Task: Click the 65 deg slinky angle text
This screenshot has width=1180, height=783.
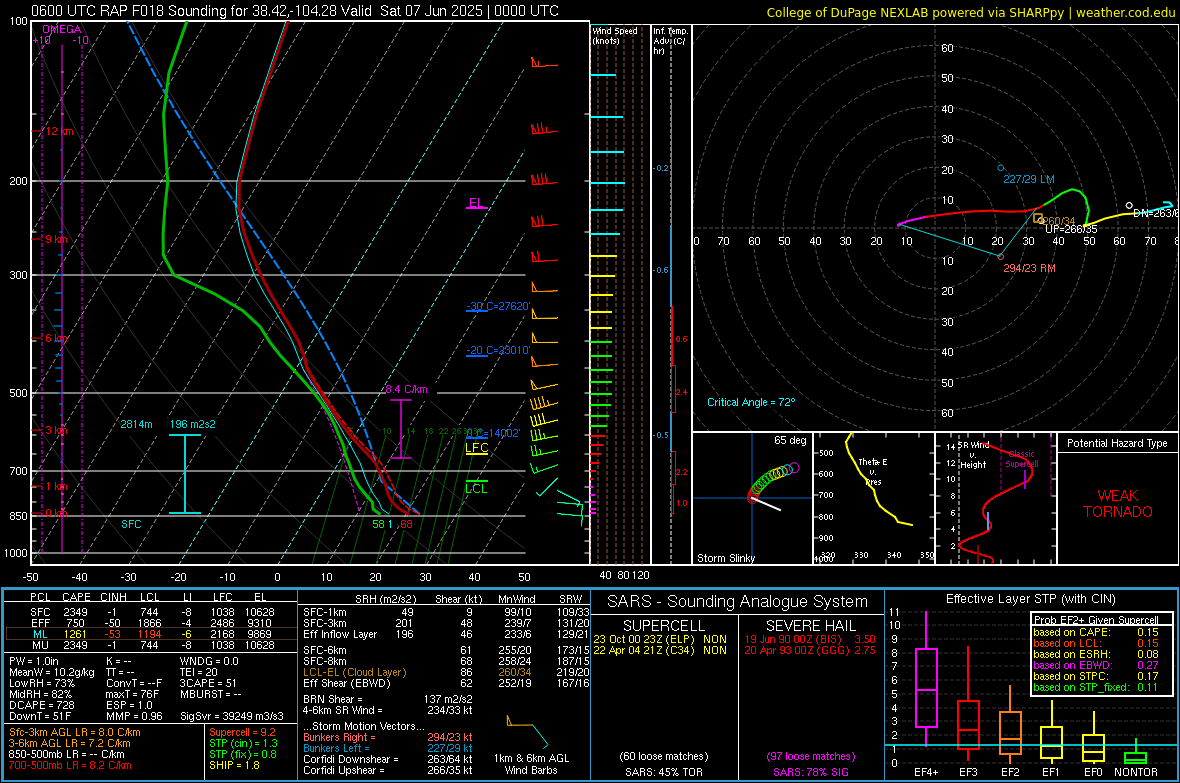Action: (x=790, y=440)
